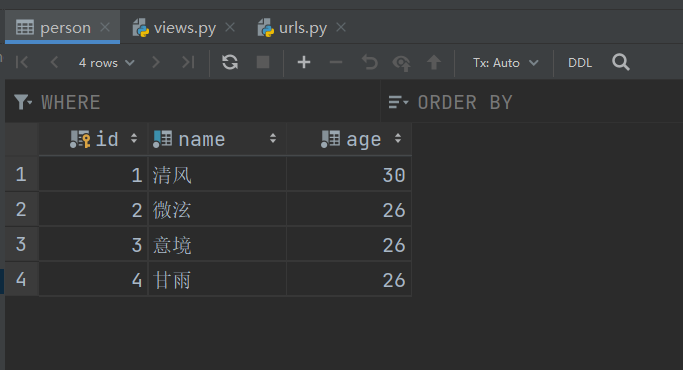This screenshot has height=370, width=683.
Task: Select the name column header
Action: tap(217, 139)
